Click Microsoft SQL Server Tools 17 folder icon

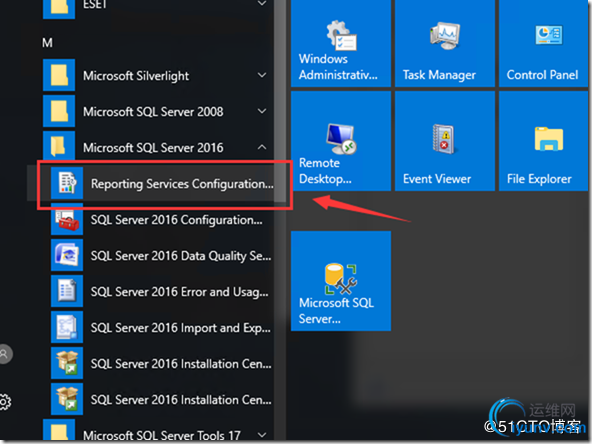(x=59, y=430)
